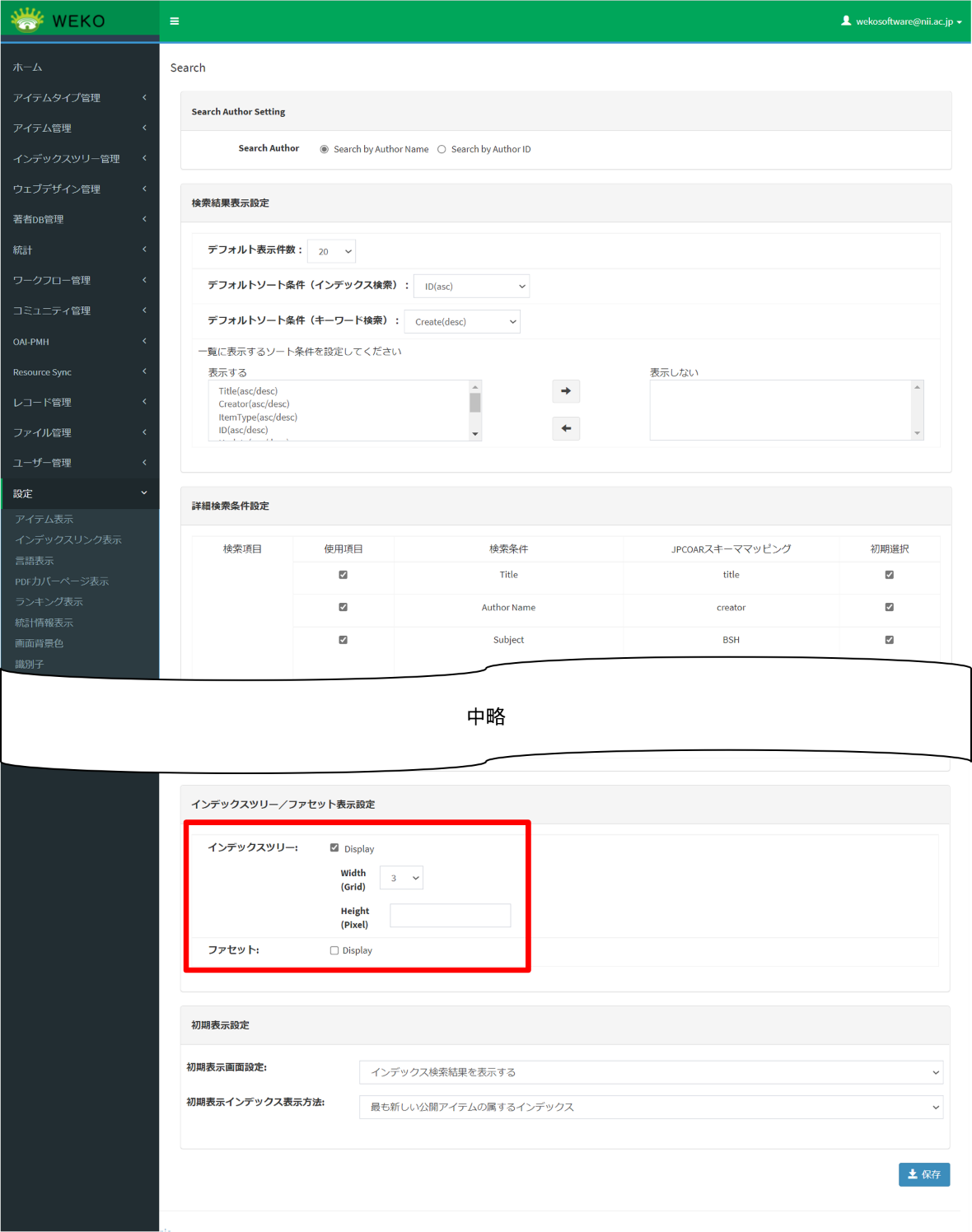
Task: Open the アイテム表示 sidebar link
Action: (44, 519)
